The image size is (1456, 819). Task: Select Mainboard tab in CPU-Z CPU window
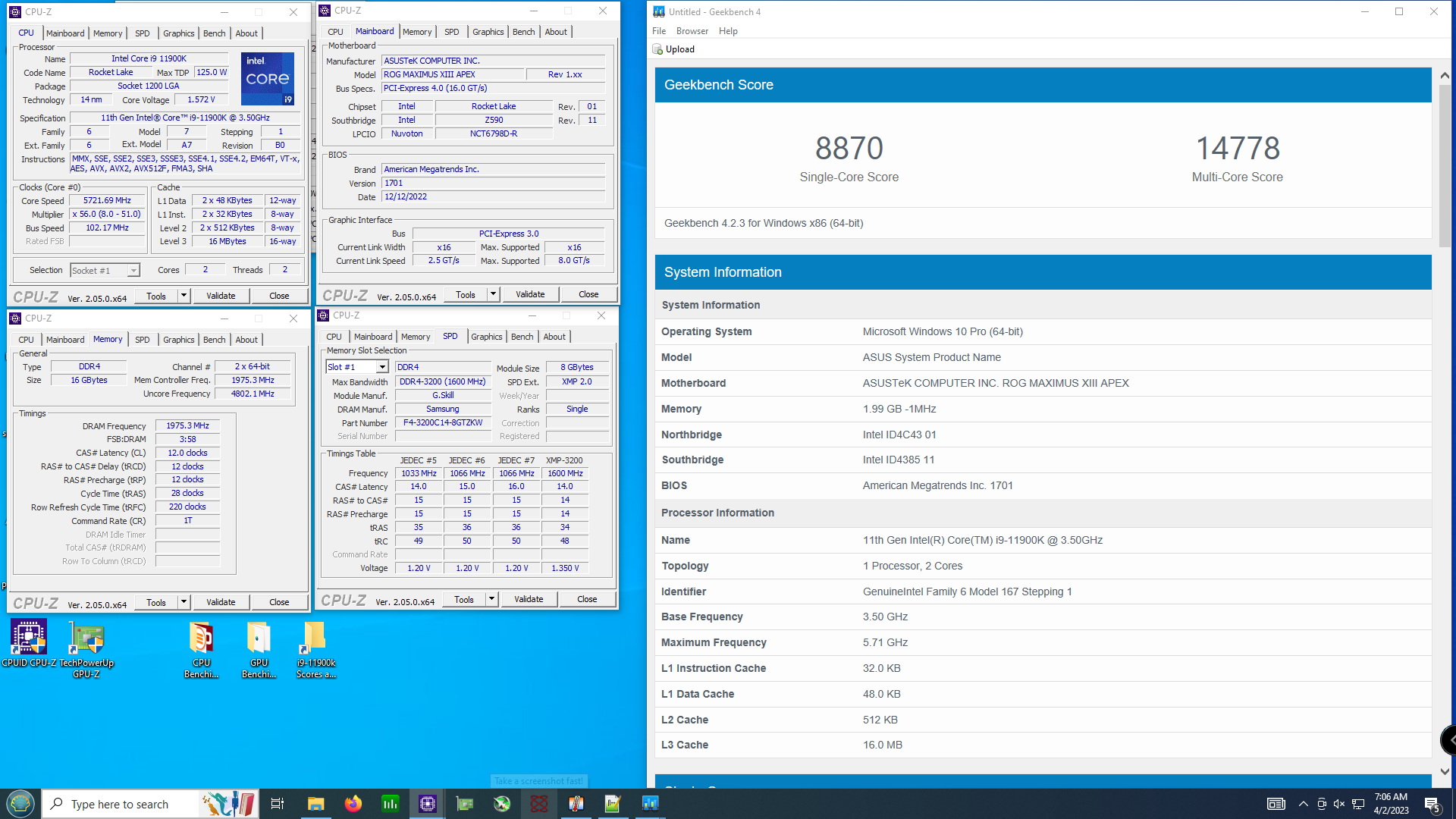coord(65,33)
